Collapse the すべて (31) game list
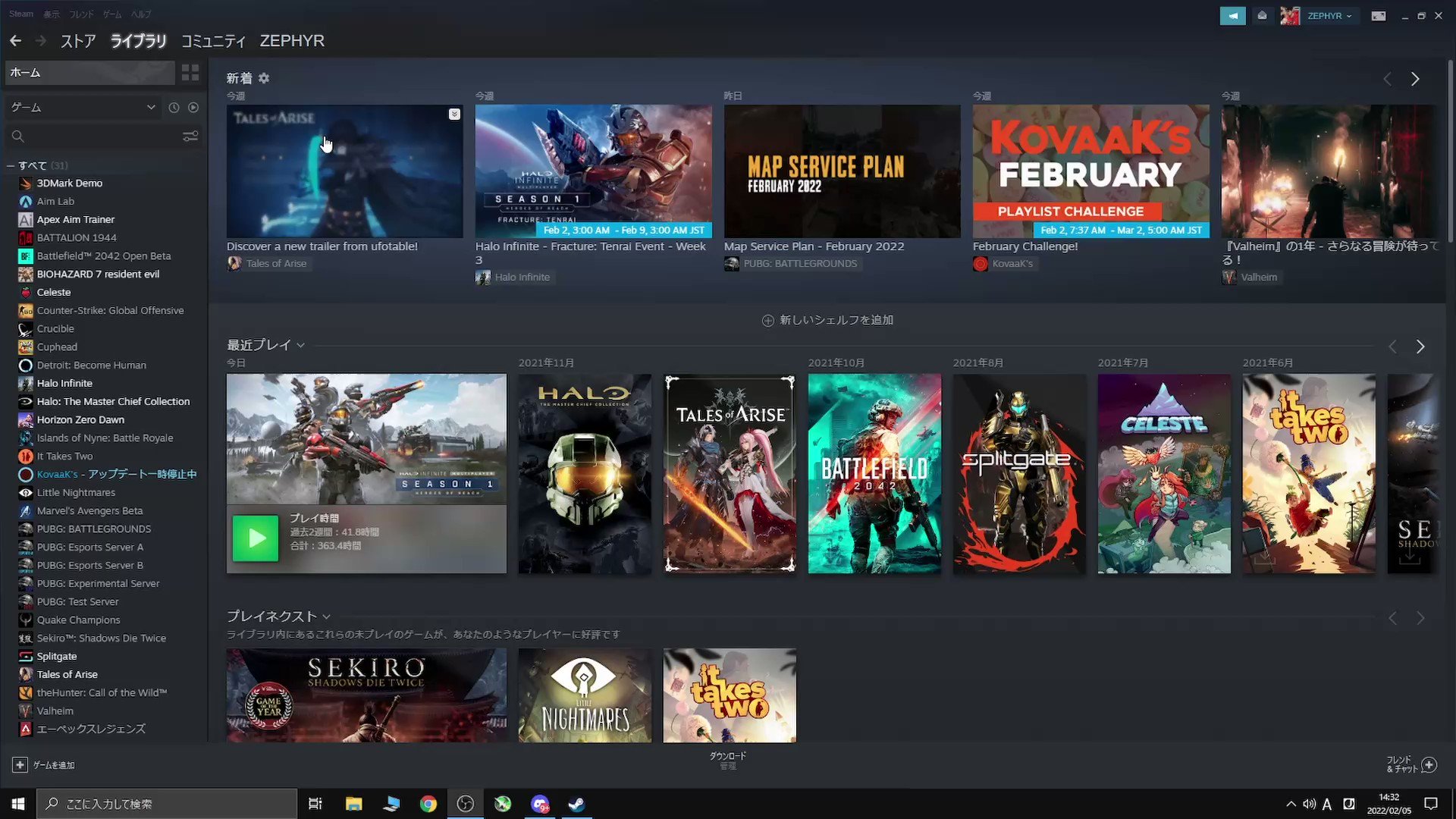1456x819 pixels. pyautogui.click(x=10, y=165)
